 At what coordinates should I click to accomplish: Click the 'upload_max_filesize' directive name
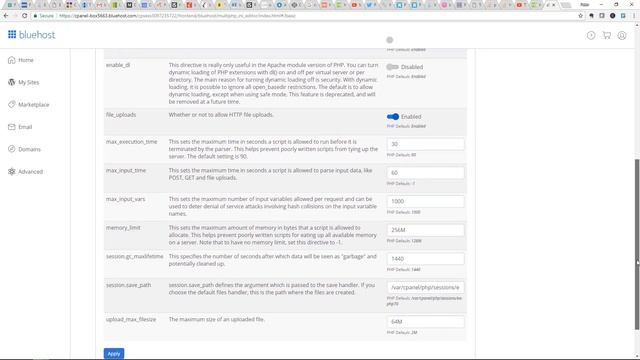click(x=131, y=319)
